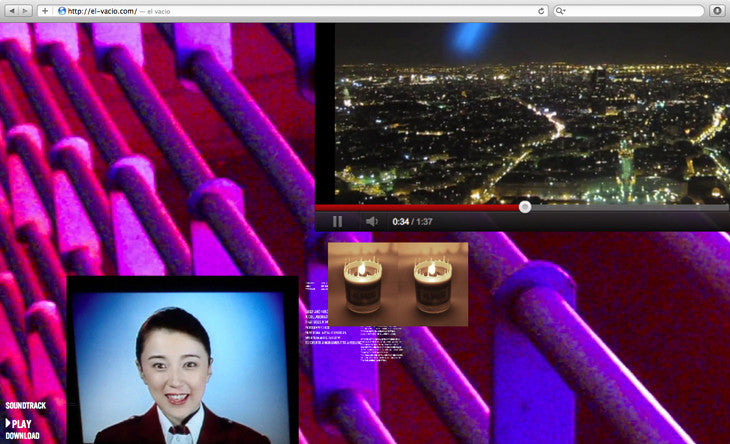Viewport: 730px width, 444px height.
Task: Mute the video with speaker icon
Action: point(371,221)
